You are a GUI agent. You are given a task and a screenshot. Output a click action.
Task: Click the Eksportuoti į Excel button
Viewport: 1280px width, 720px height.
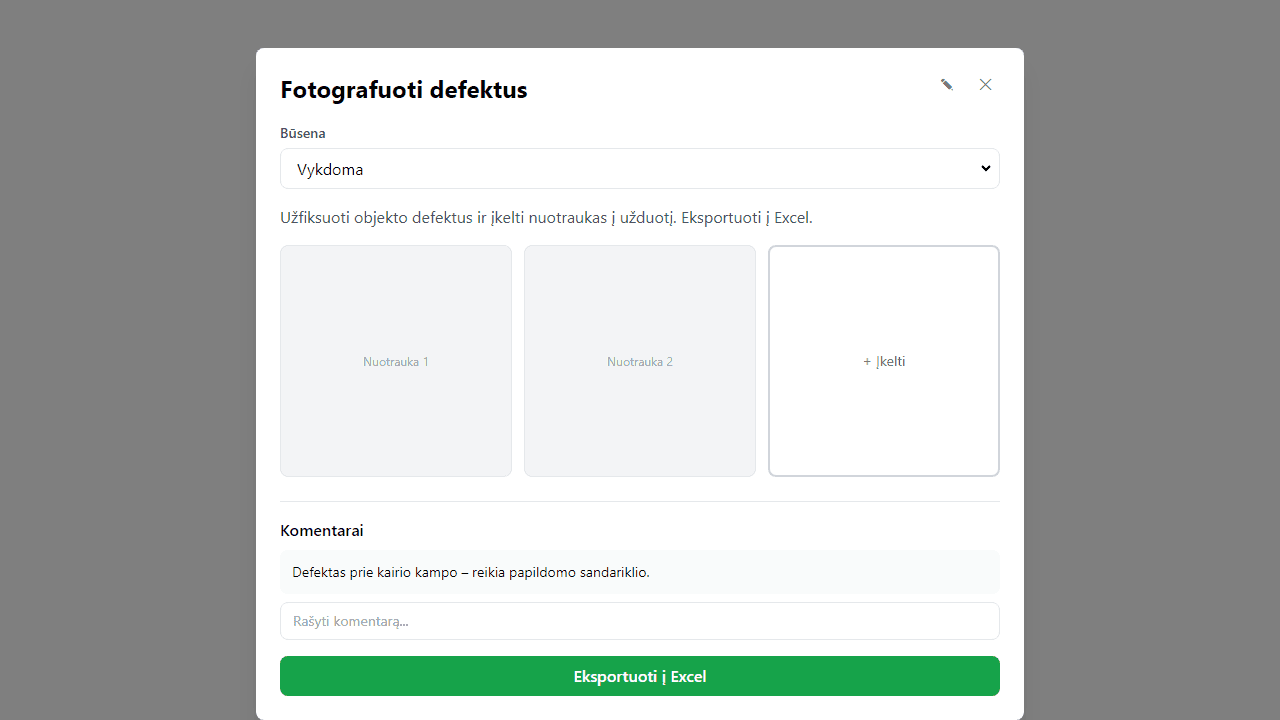click(x=640, y=676)
